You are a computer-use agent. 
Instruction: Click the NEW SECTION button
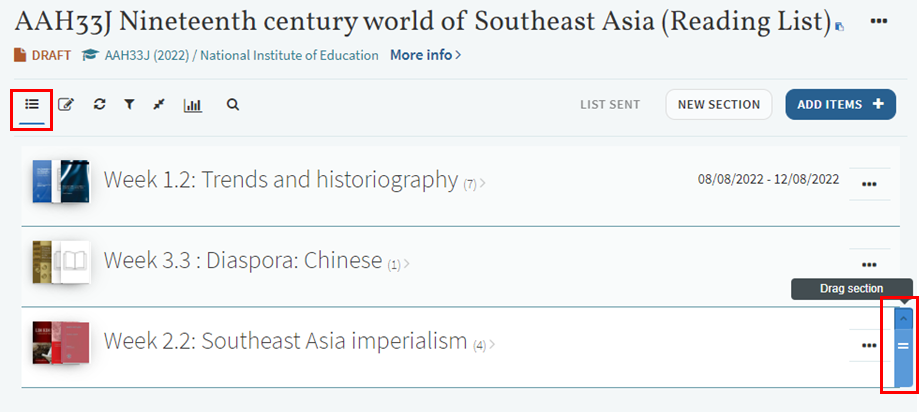[x=719, y=104]
